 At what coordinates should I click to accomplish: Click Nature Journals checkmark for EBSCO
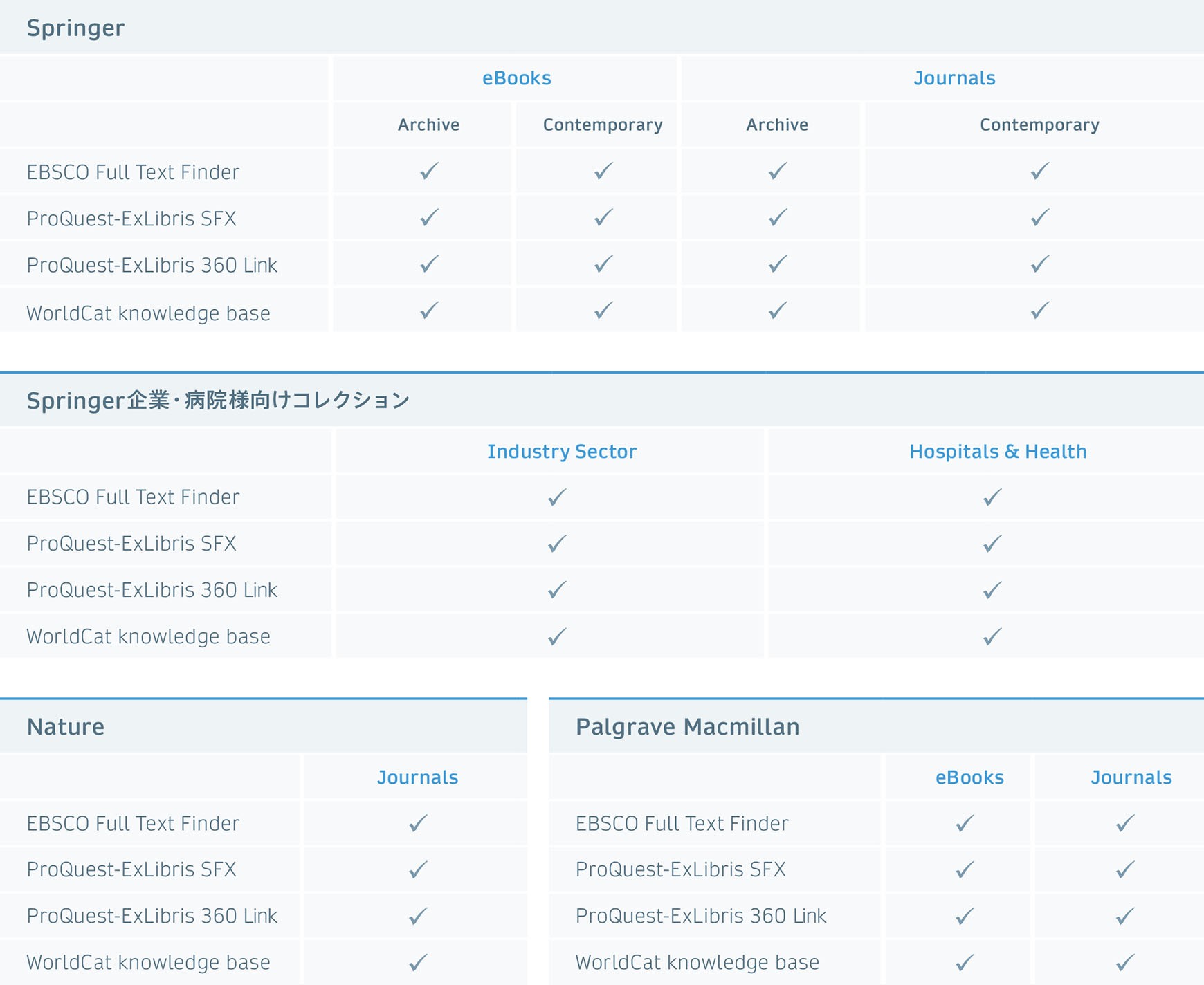[x=418, y=823]
